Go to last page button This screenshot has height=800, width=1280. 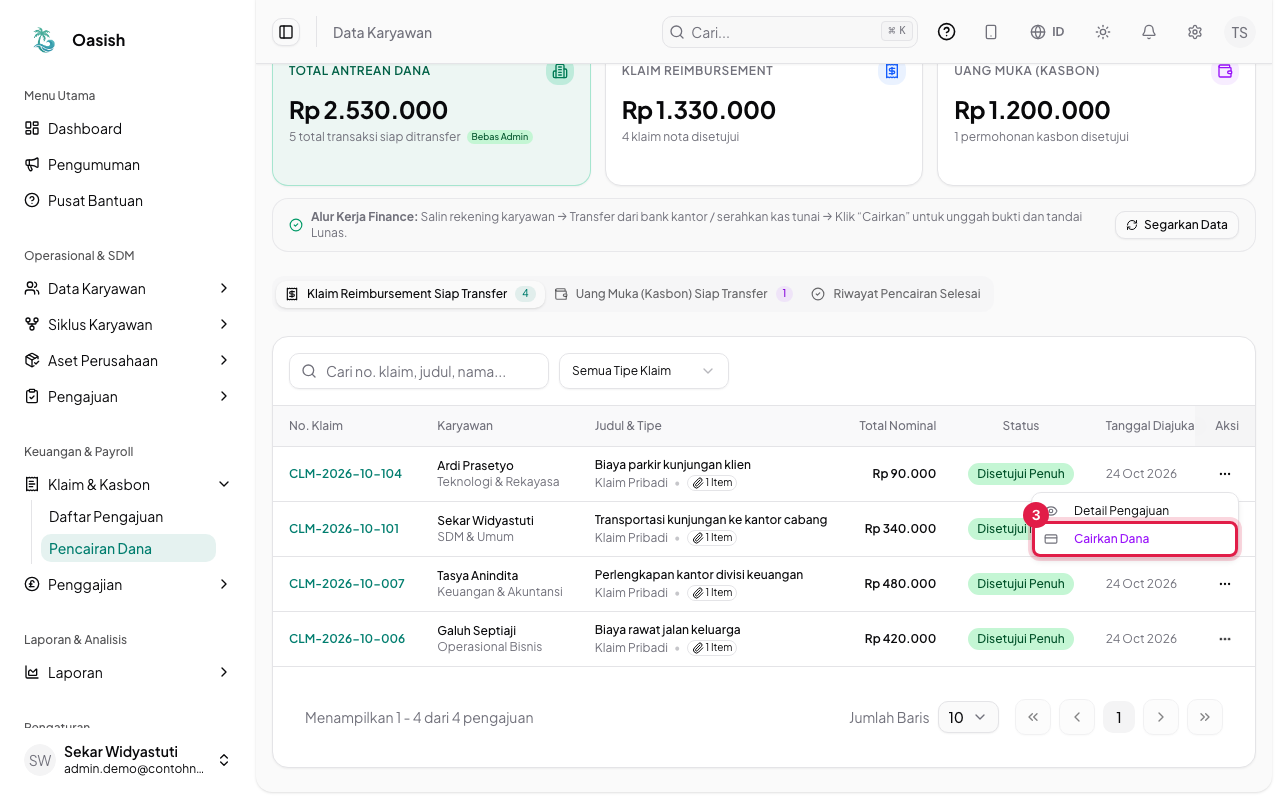point(1205,717)
